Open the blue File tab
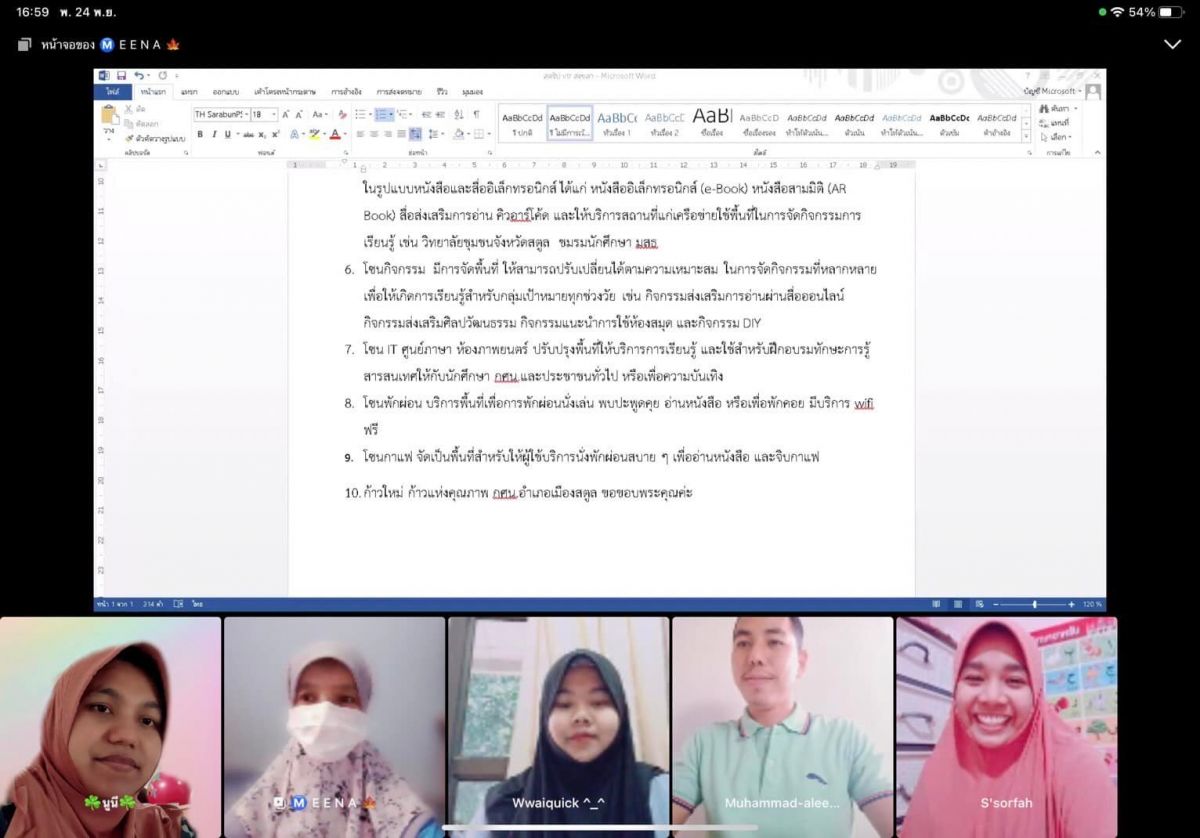This screenshot has height=838, width=1200. (x=112, y=92)
